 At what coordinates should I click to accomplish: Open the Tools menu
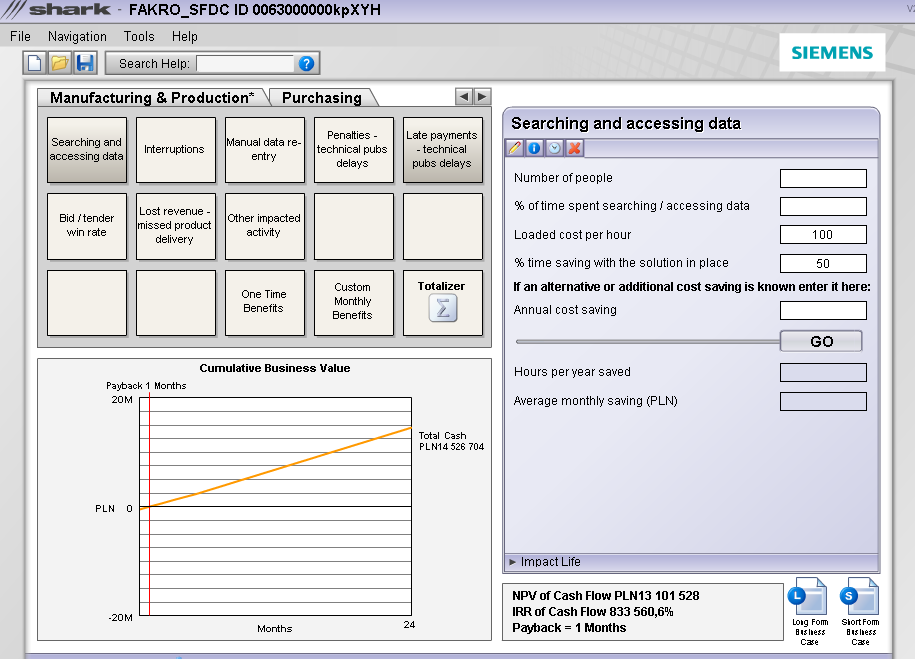(139, 36)
